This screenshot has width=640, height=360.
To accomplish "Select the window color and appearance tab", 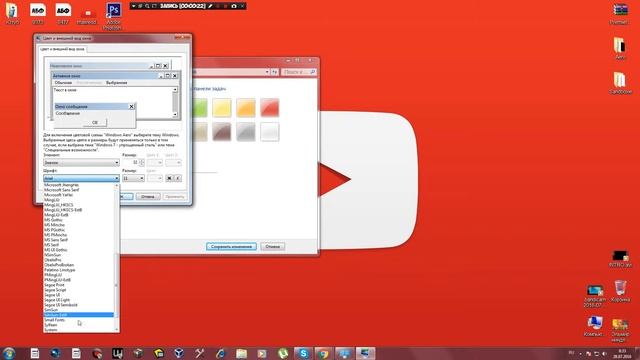I will pyautogui.click(x=63, y=49).
